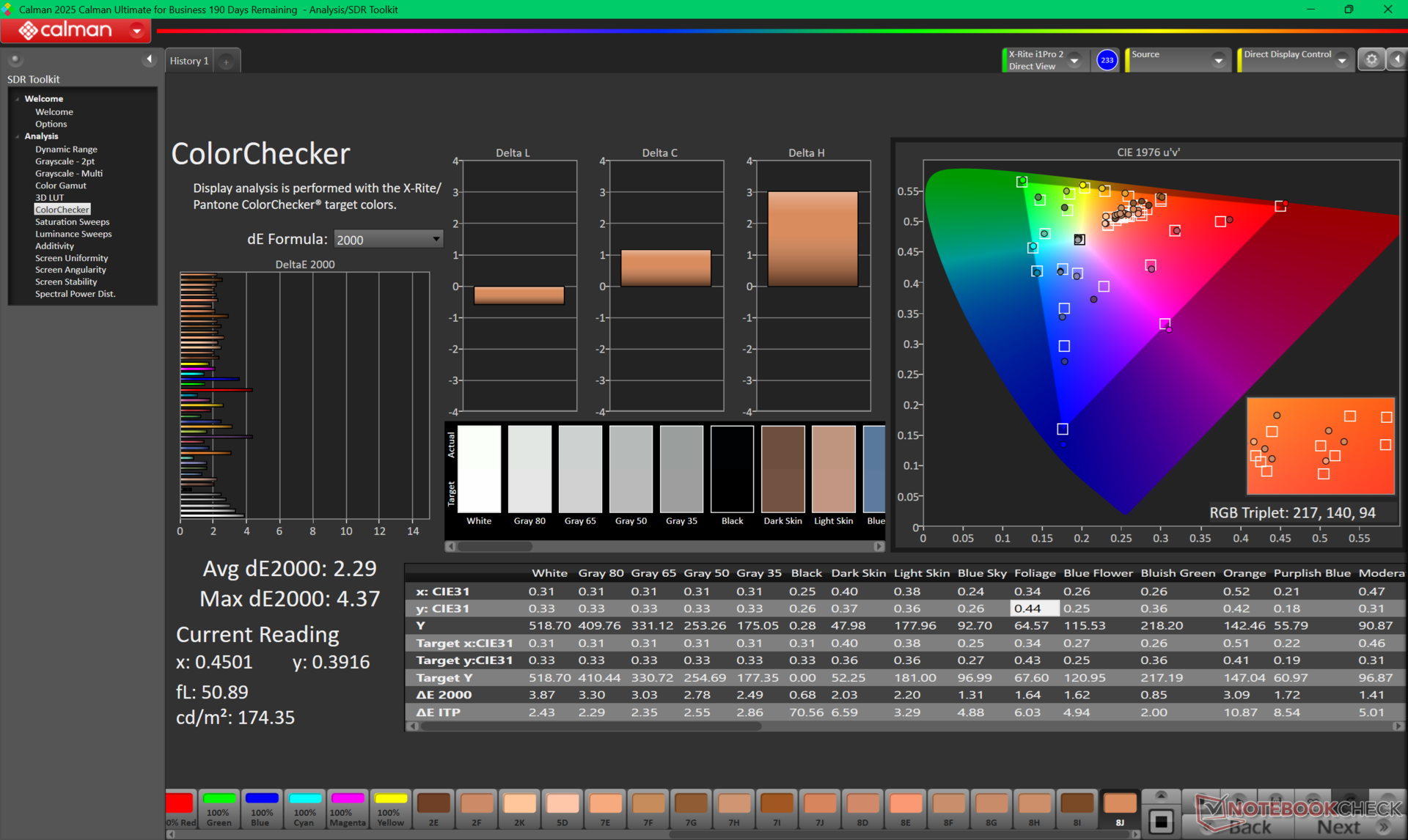This screenshot has height=840, width=1408.
Task: Open Grayscale - Multi analysis page
Action: (69, 173)
